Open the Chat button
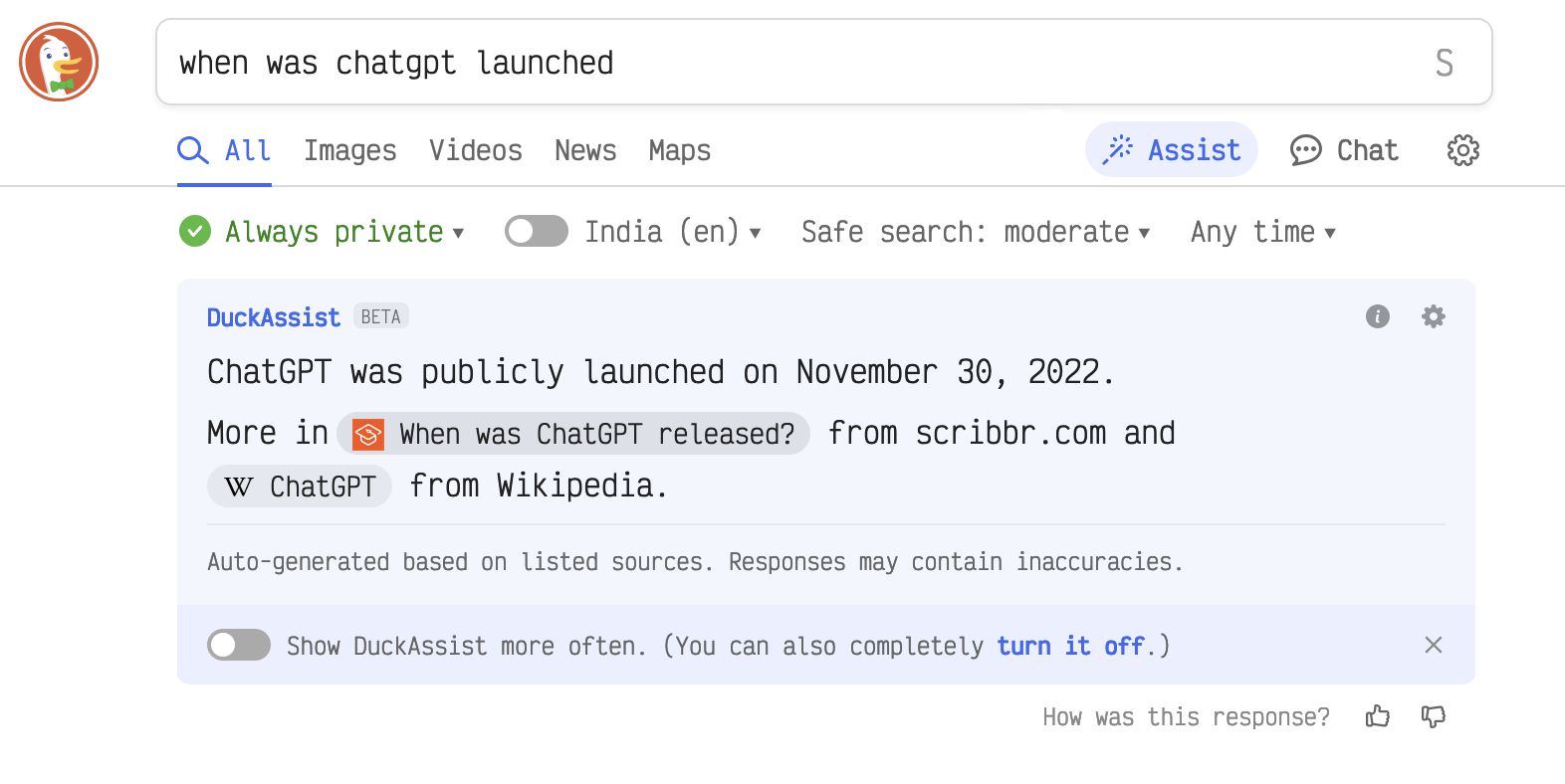 point(1344,150)
